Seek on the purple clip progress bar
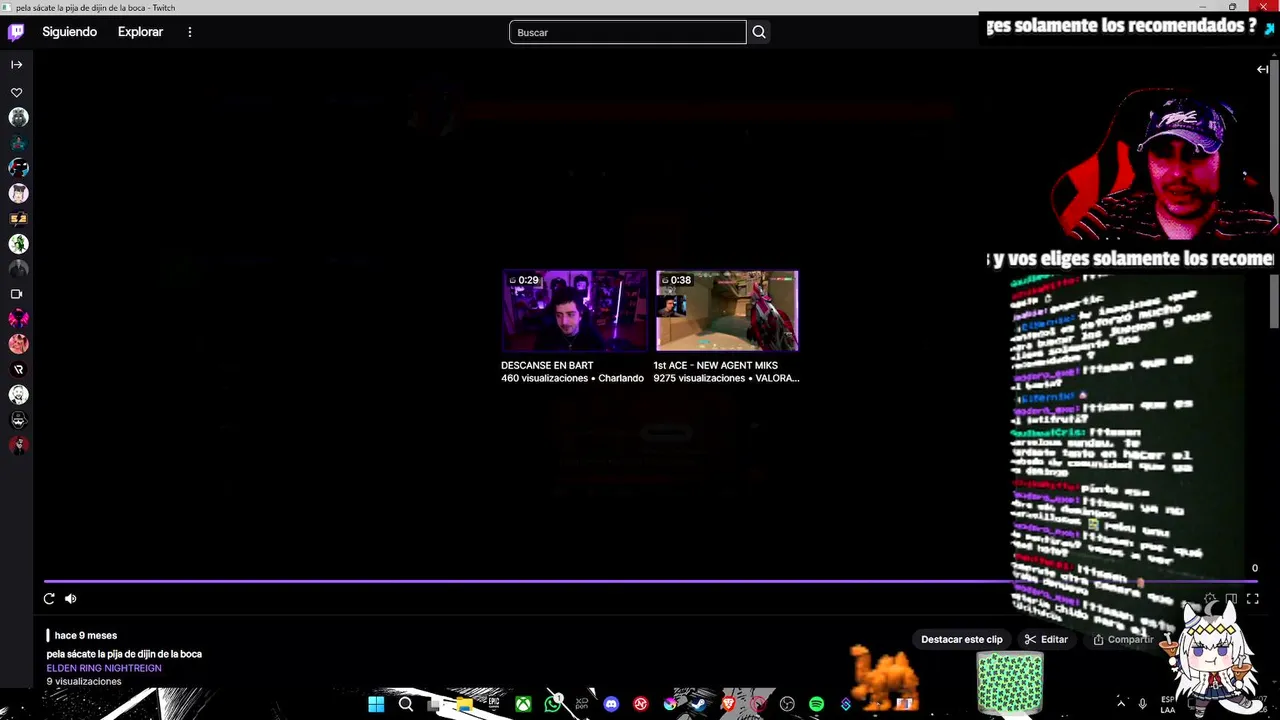 pyautogui.click(x=650, y=580)
